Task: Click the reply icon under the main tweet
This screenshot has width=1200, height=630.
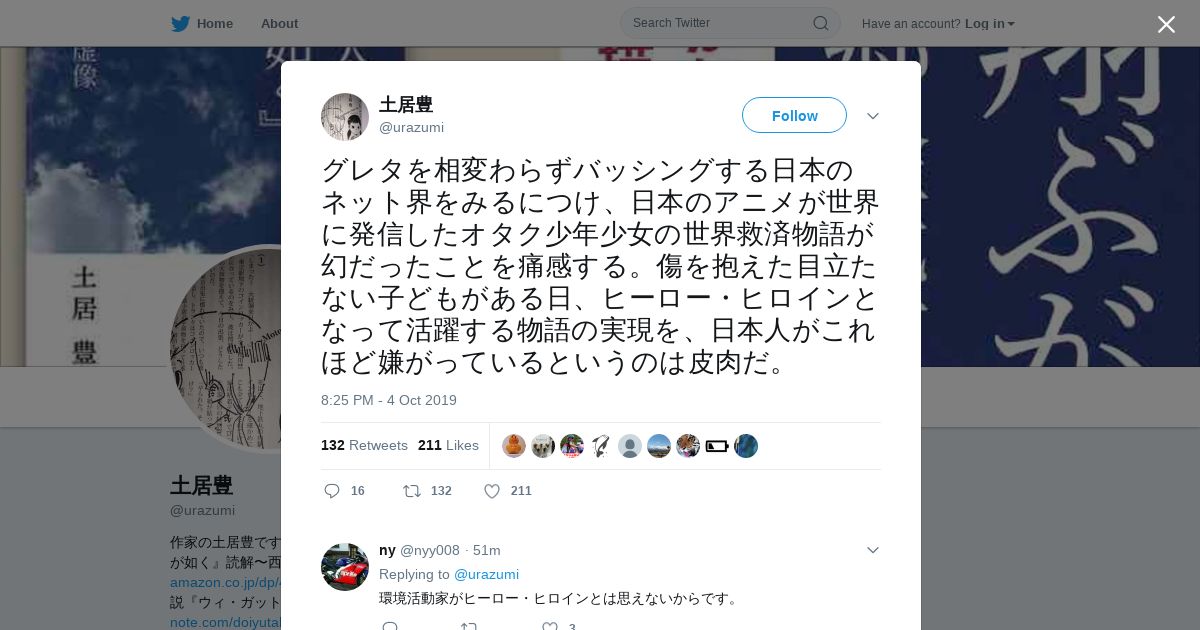Action: [x=332, y=491]
